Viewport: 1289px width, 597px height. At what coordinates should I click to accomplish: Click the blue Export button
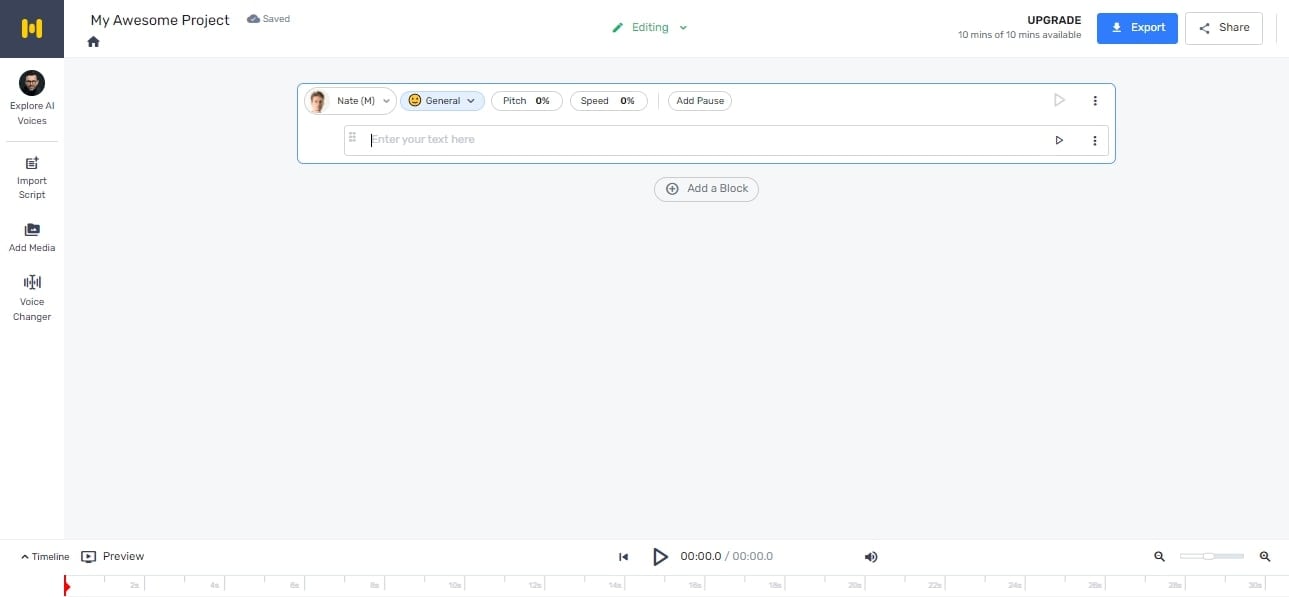pyautogui.click(x=1137, y=28)
